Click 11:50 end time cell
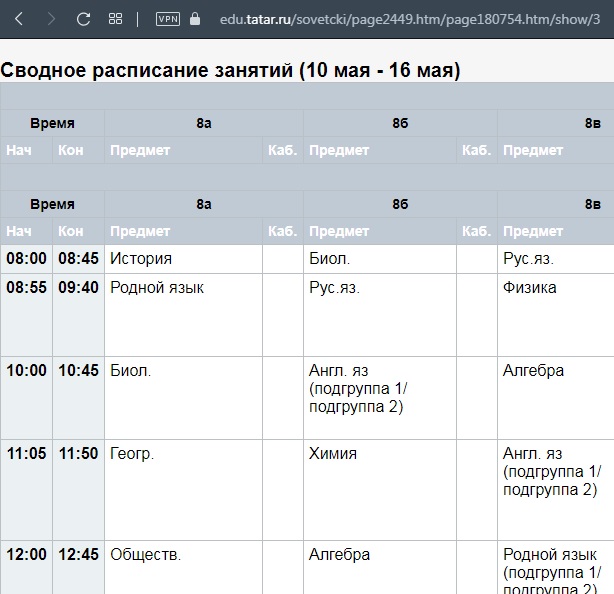 pyautogui.click(x=78, y=490)
